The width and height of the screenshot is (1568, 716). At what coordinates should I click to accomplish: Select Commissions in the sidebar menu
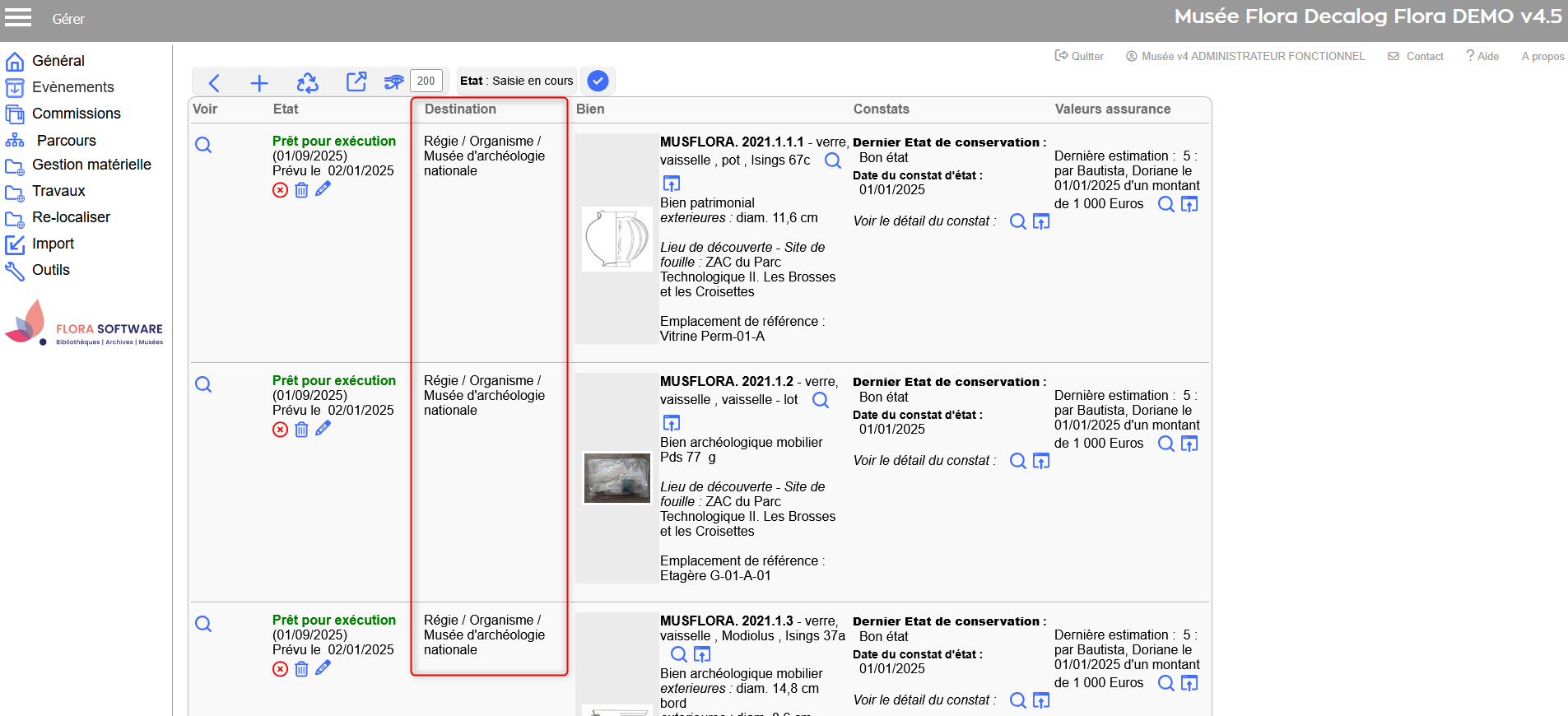76,114
